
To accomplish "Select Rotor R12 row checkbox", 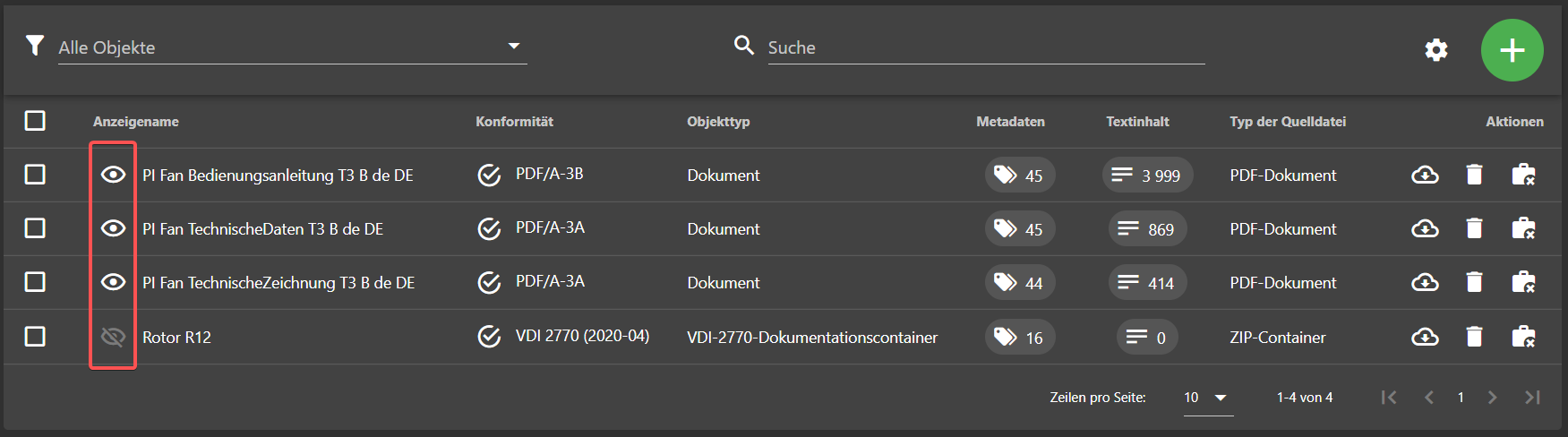I will (x=35, y=336).
